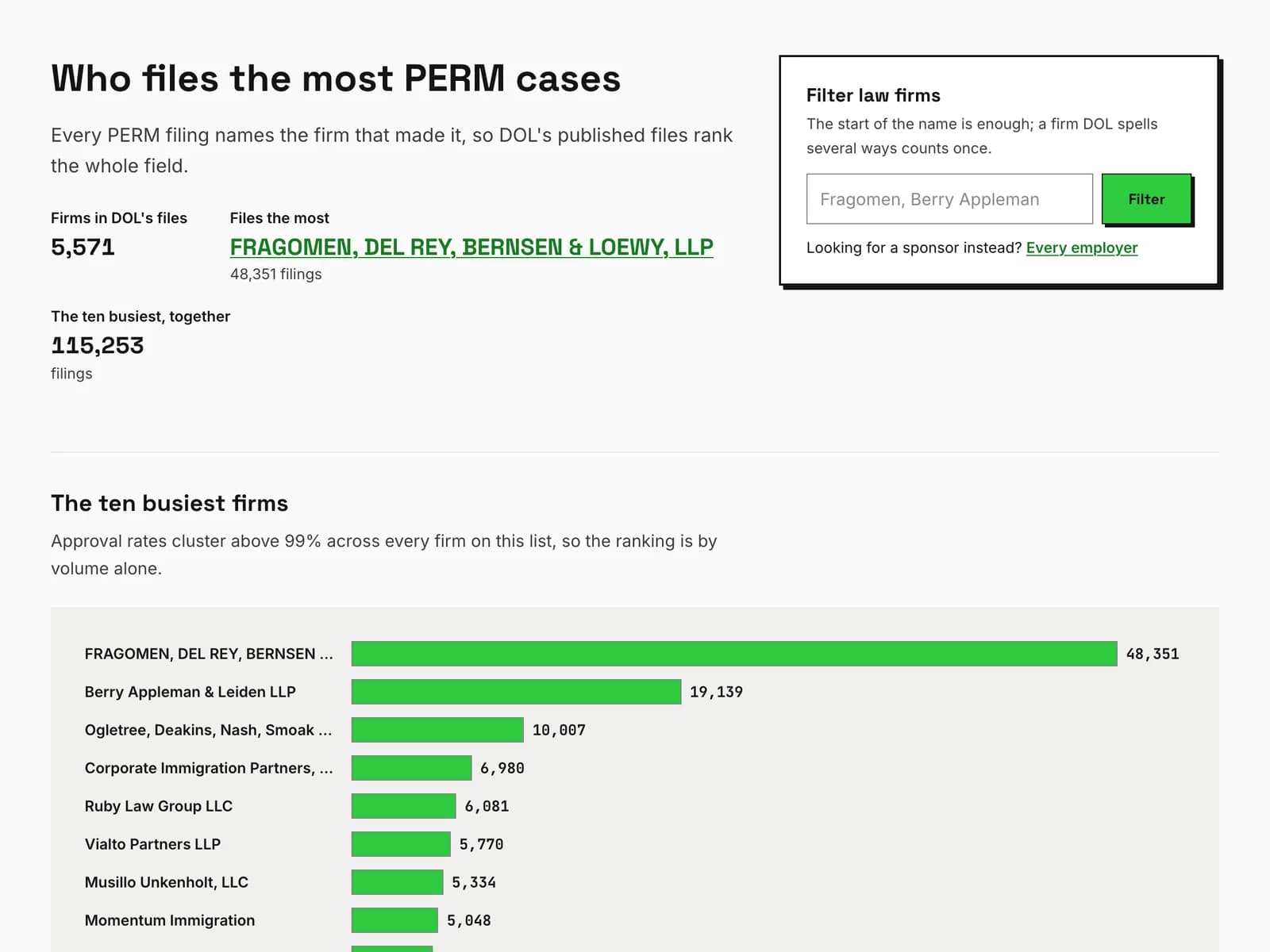Click the 'Momentum Immigration' label
The height and width of the screenshot is (952, 1270).
169,920
